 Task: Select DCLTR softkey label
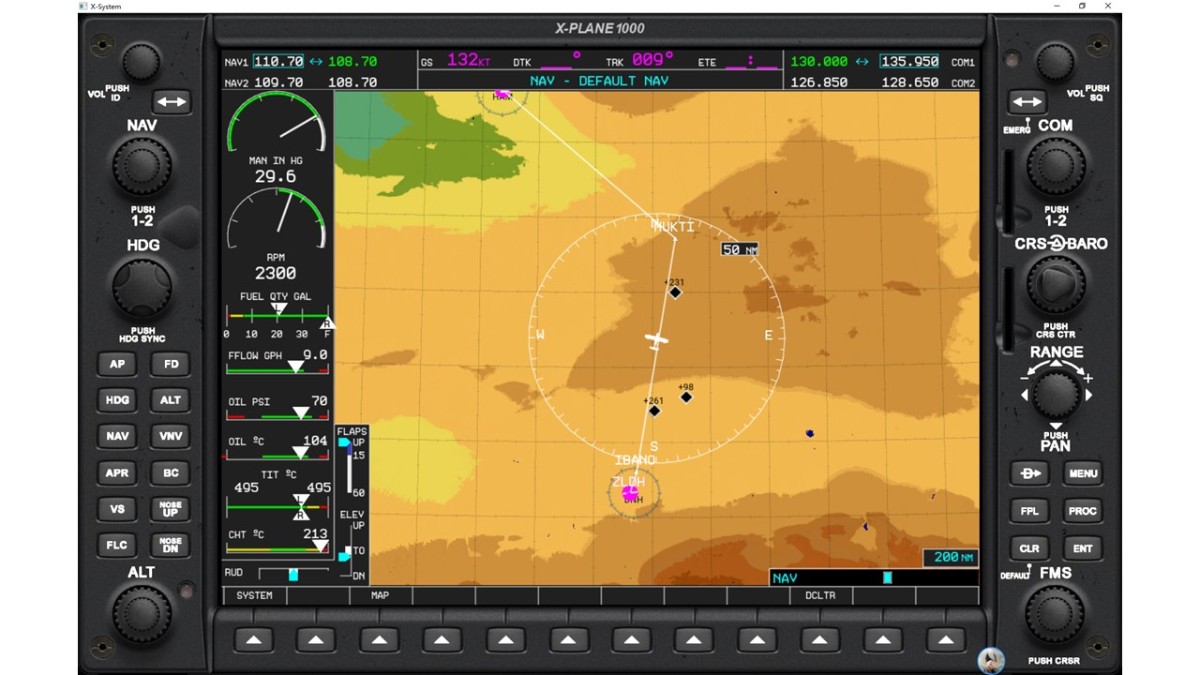(820, 595)
